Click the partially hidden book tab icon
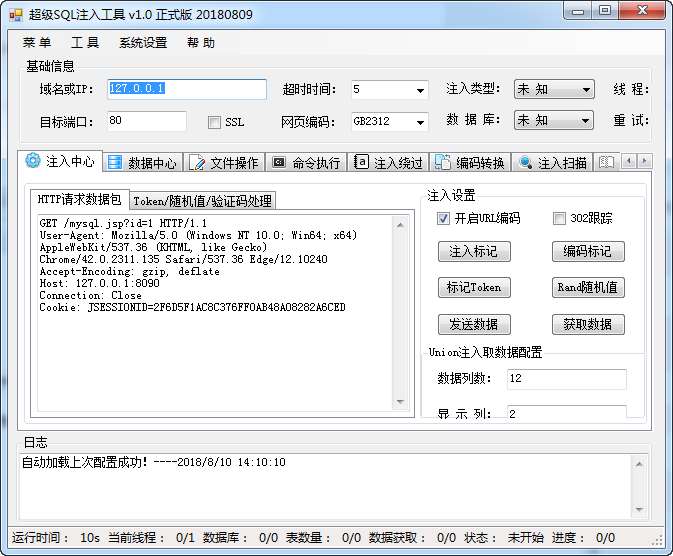This screenshot has width=673, height=556. point(606,162)
